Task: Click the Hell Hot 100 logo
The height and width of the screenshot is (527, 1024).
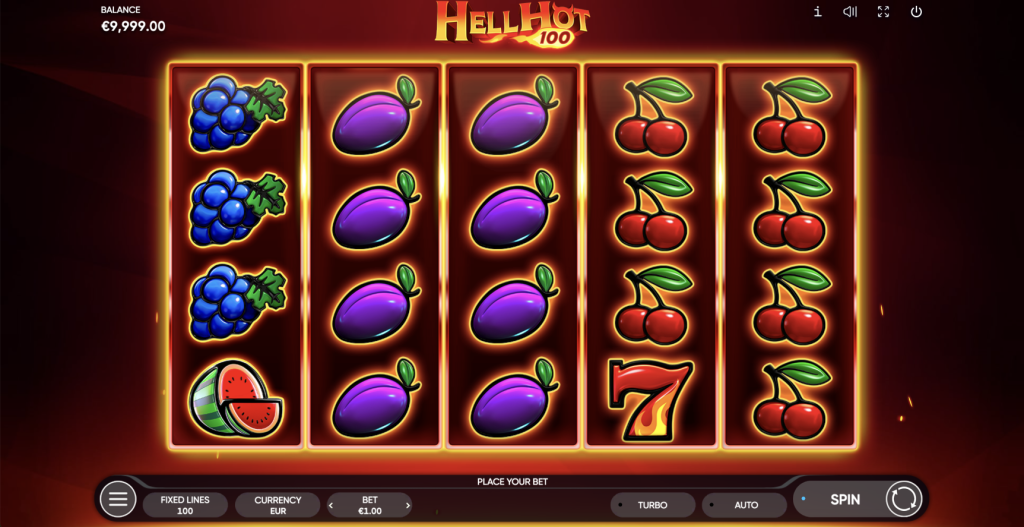Action: (512, 24)
